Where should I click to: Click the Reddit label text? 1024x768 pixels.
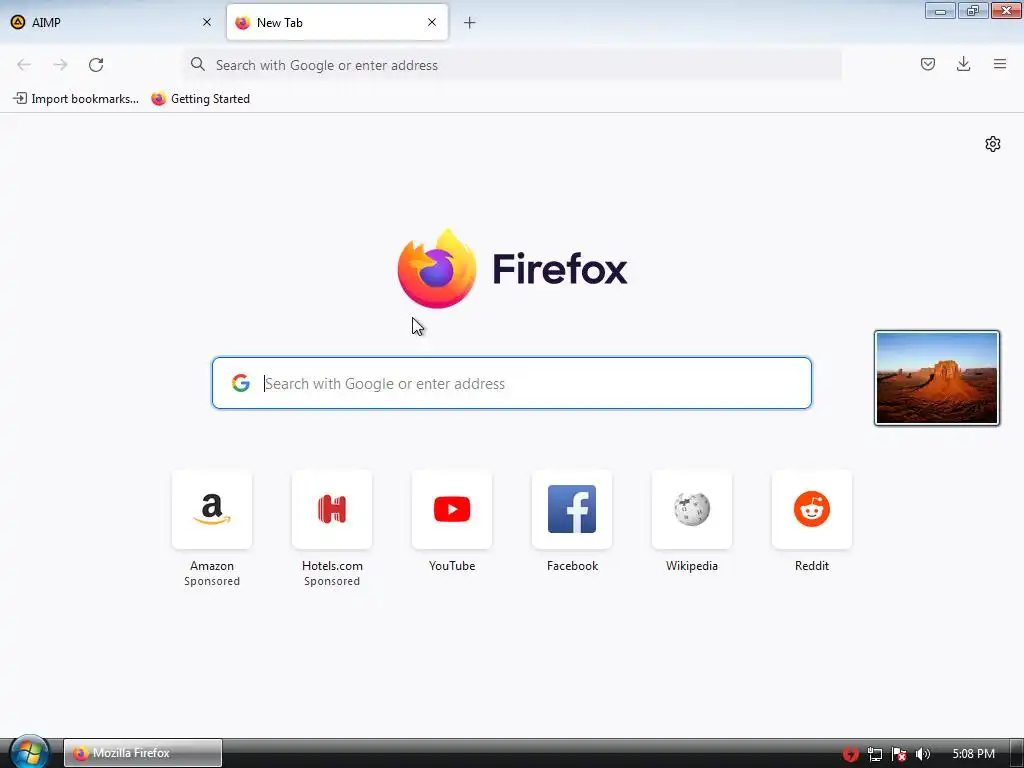pyautogui.click(x=812, y=566)
